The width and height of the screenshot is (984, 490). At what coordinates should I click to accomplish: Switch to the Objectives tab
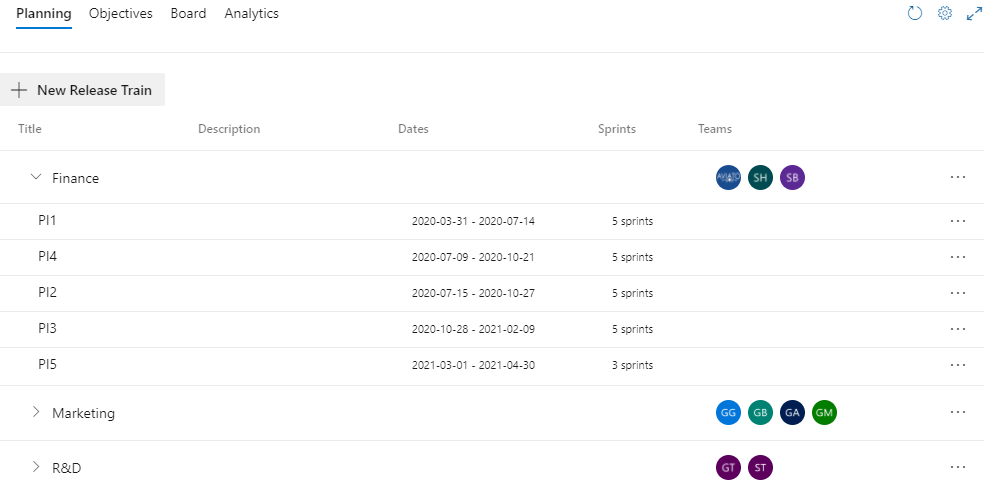[120, 14]
